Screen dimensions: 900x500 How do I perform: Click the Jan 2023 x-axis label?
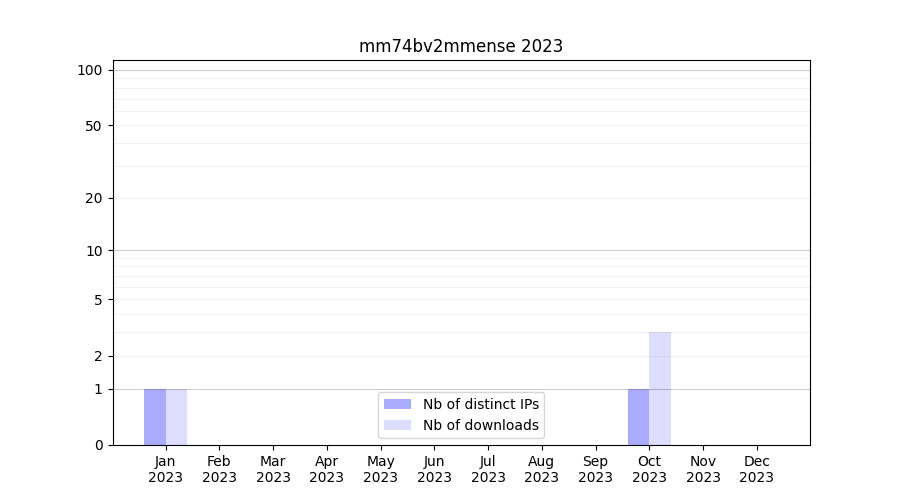[166, 469]
